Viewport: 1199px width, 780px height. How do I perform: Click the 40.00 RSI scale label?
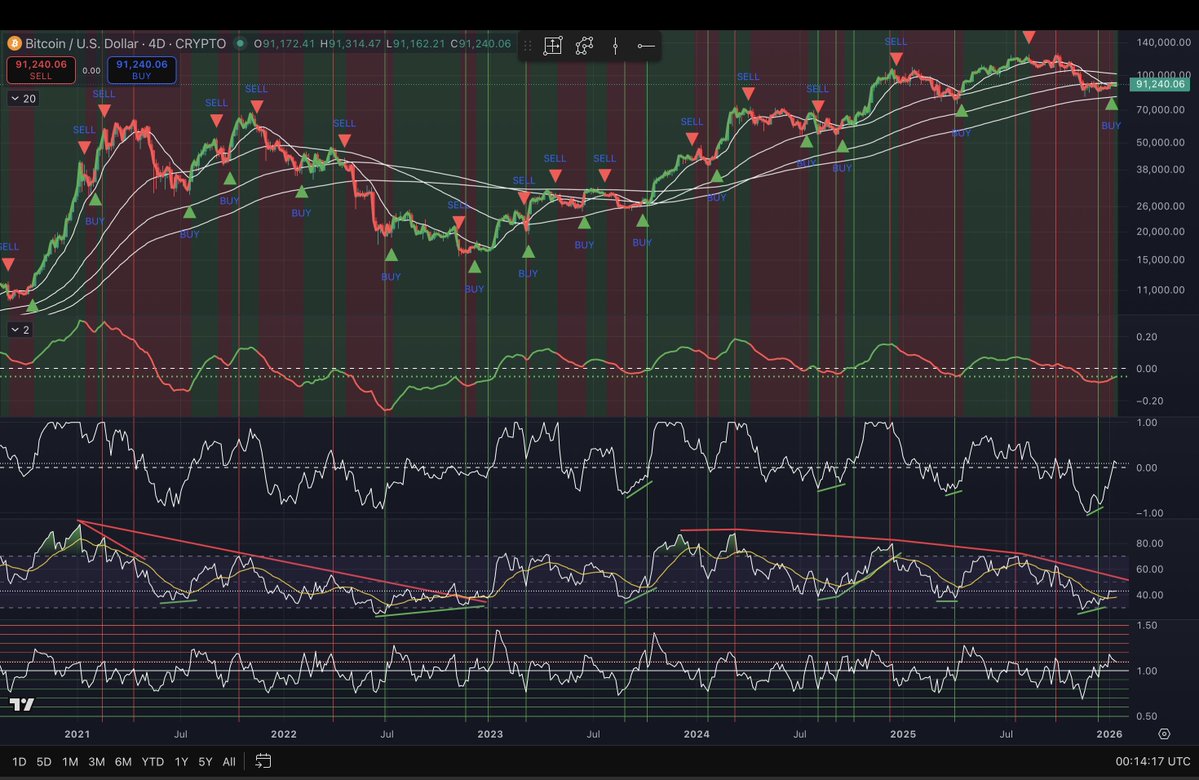click(x=1149, y=595)
